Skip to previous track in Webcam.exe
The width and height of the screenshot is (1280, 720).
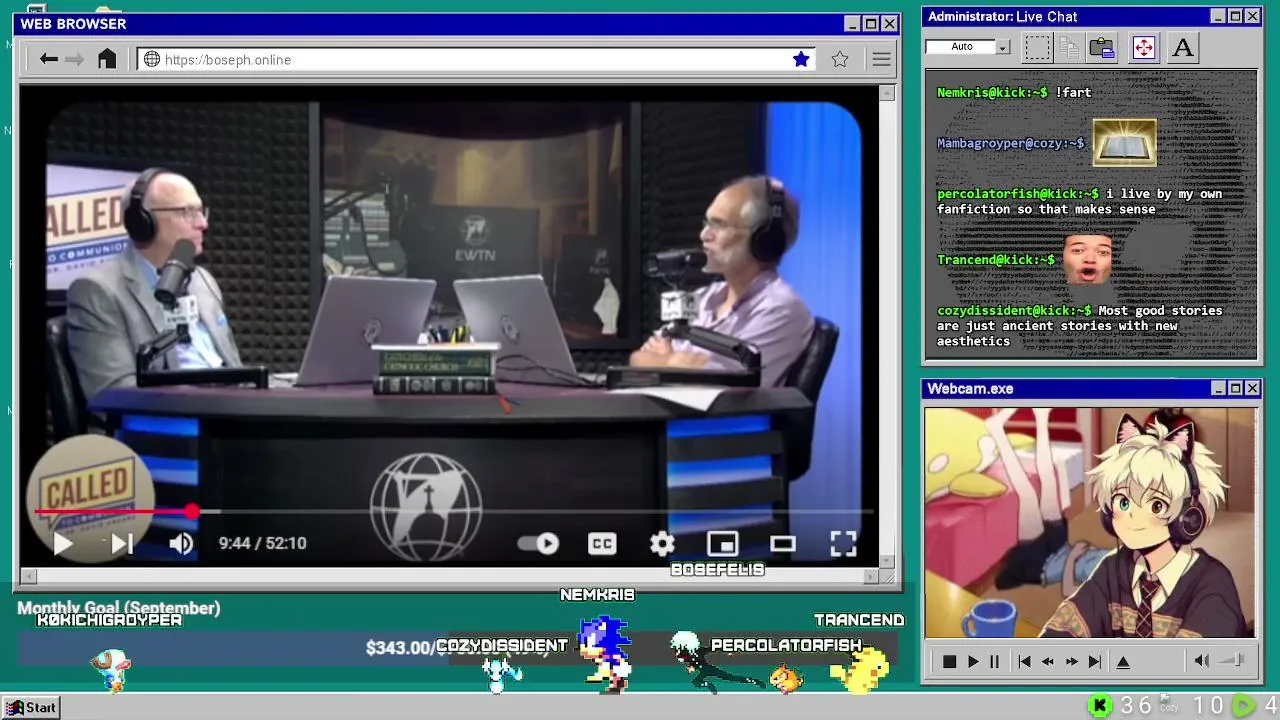tap(1024, 661)
